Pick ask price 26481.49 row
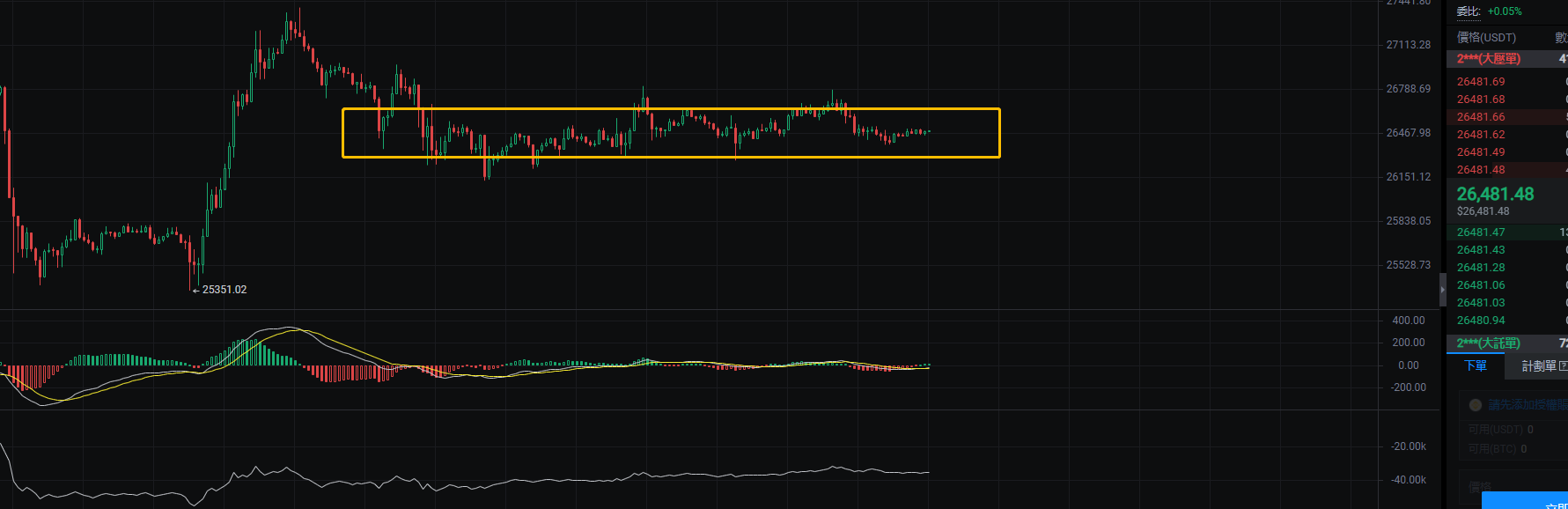The width and height of the screenshot is (1568, 509). tap(1481, 152)
